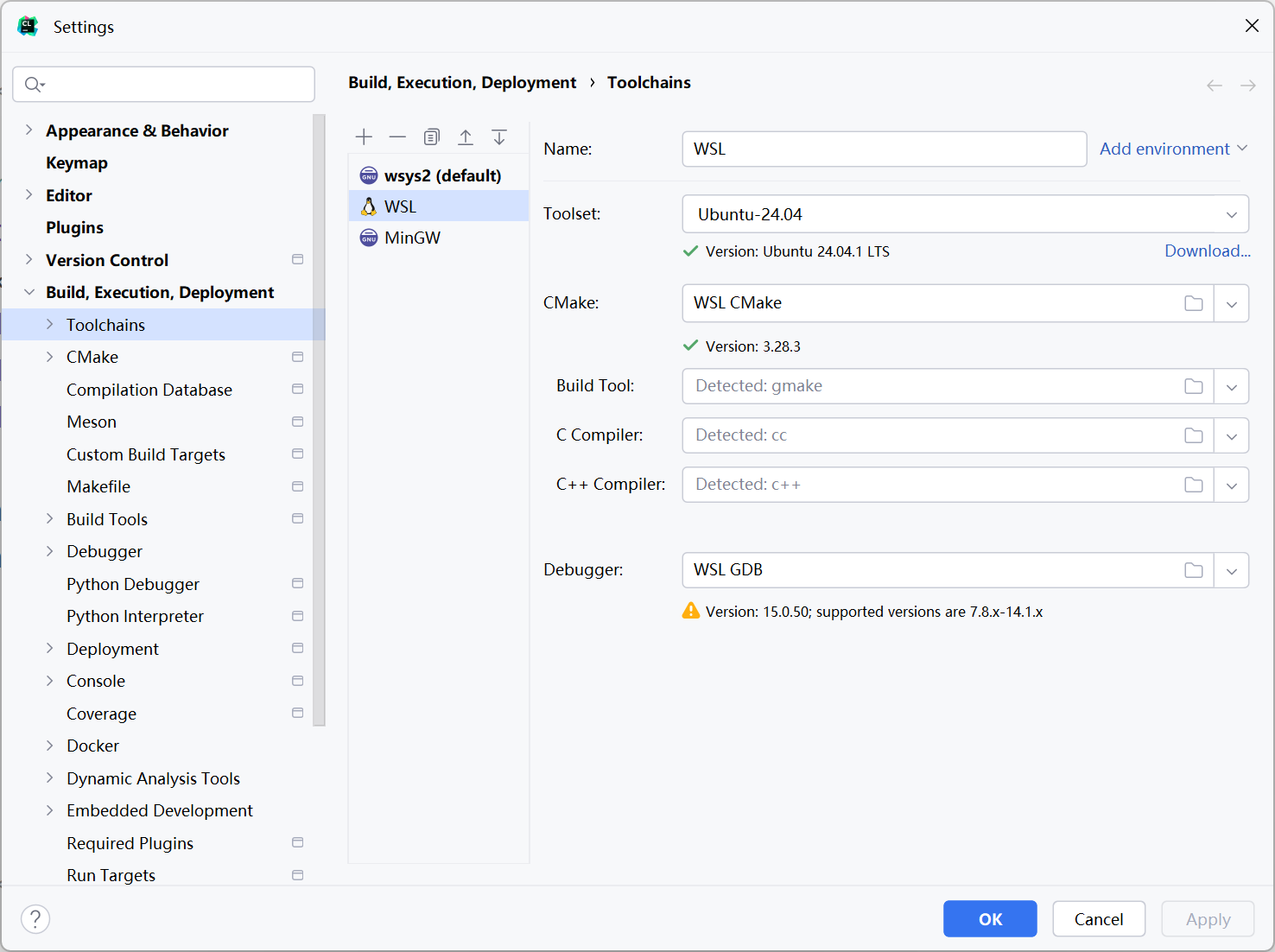Select the MinGW toolchain entry

click(439, 238)
